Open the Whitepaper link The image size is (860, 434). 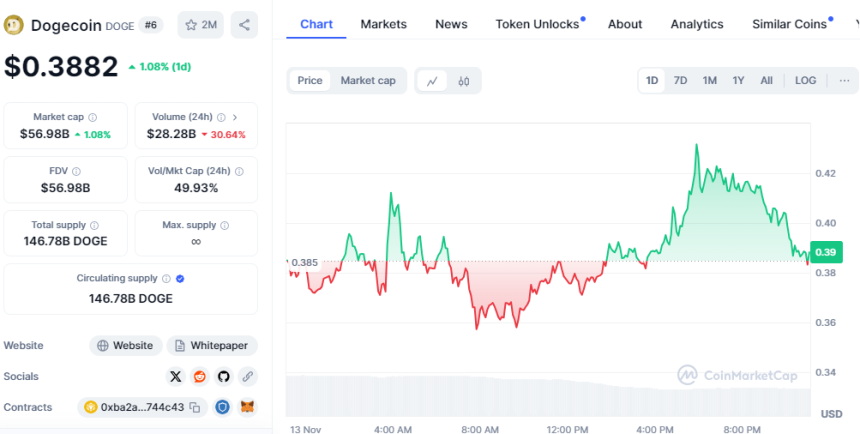(210, 345)
